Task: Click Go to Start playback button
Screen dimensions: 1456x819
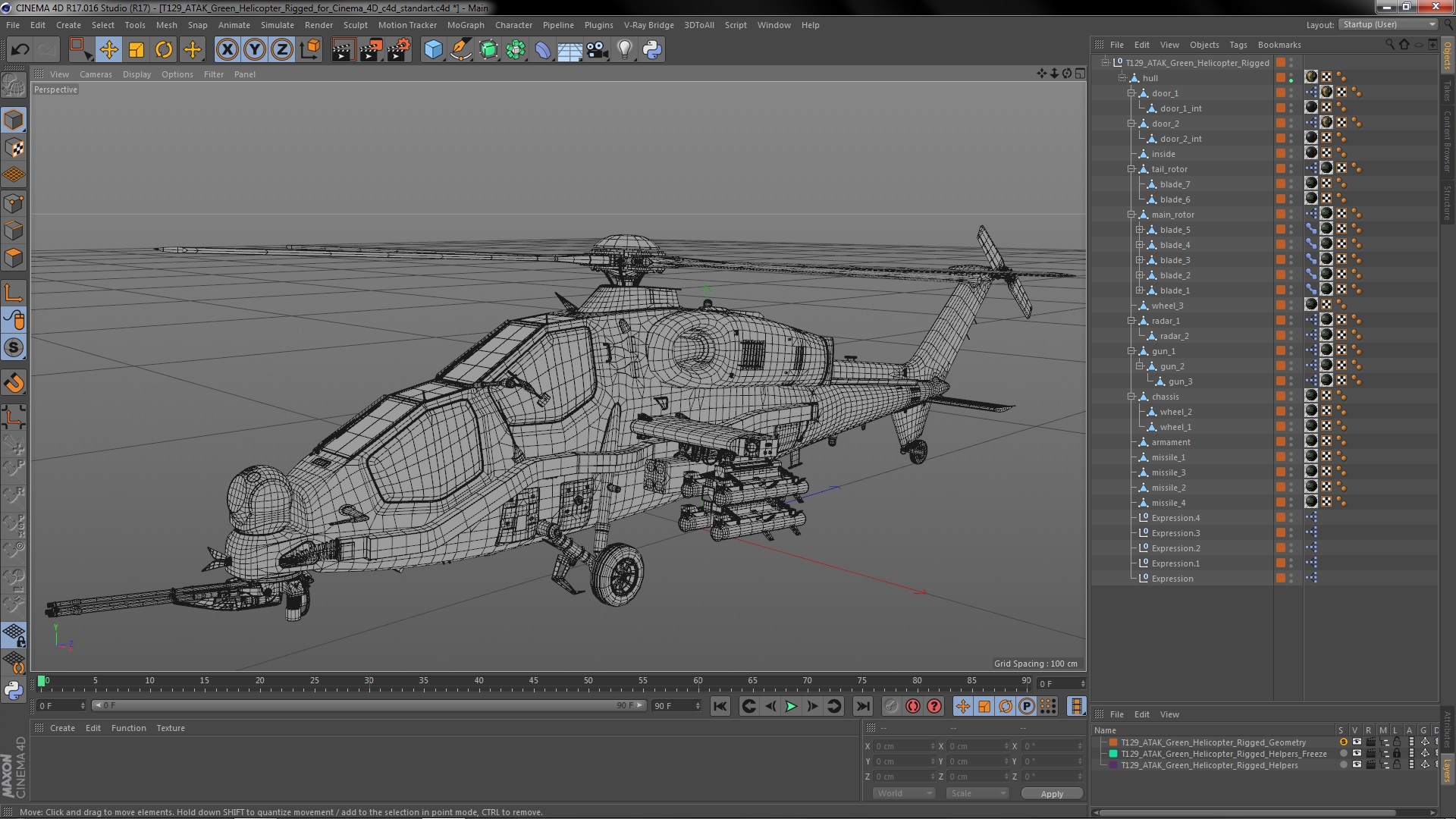Action: [x=720, y=706]
